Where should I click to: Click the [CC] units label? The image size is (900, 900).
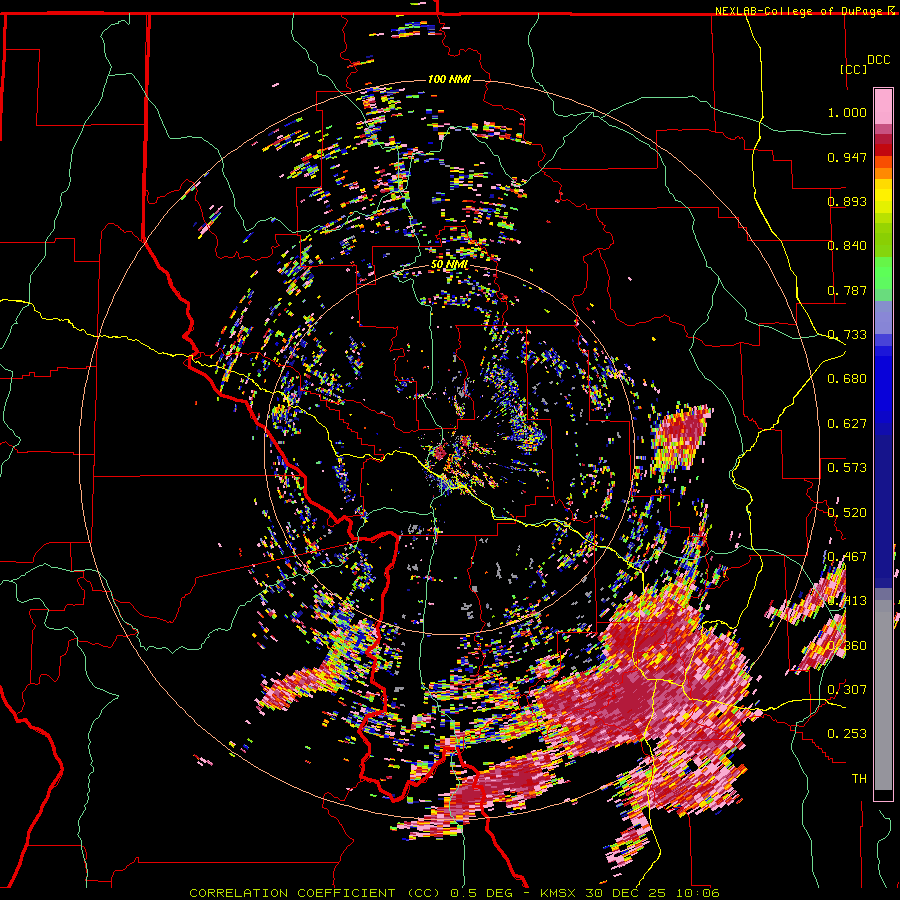click(853, 69)
